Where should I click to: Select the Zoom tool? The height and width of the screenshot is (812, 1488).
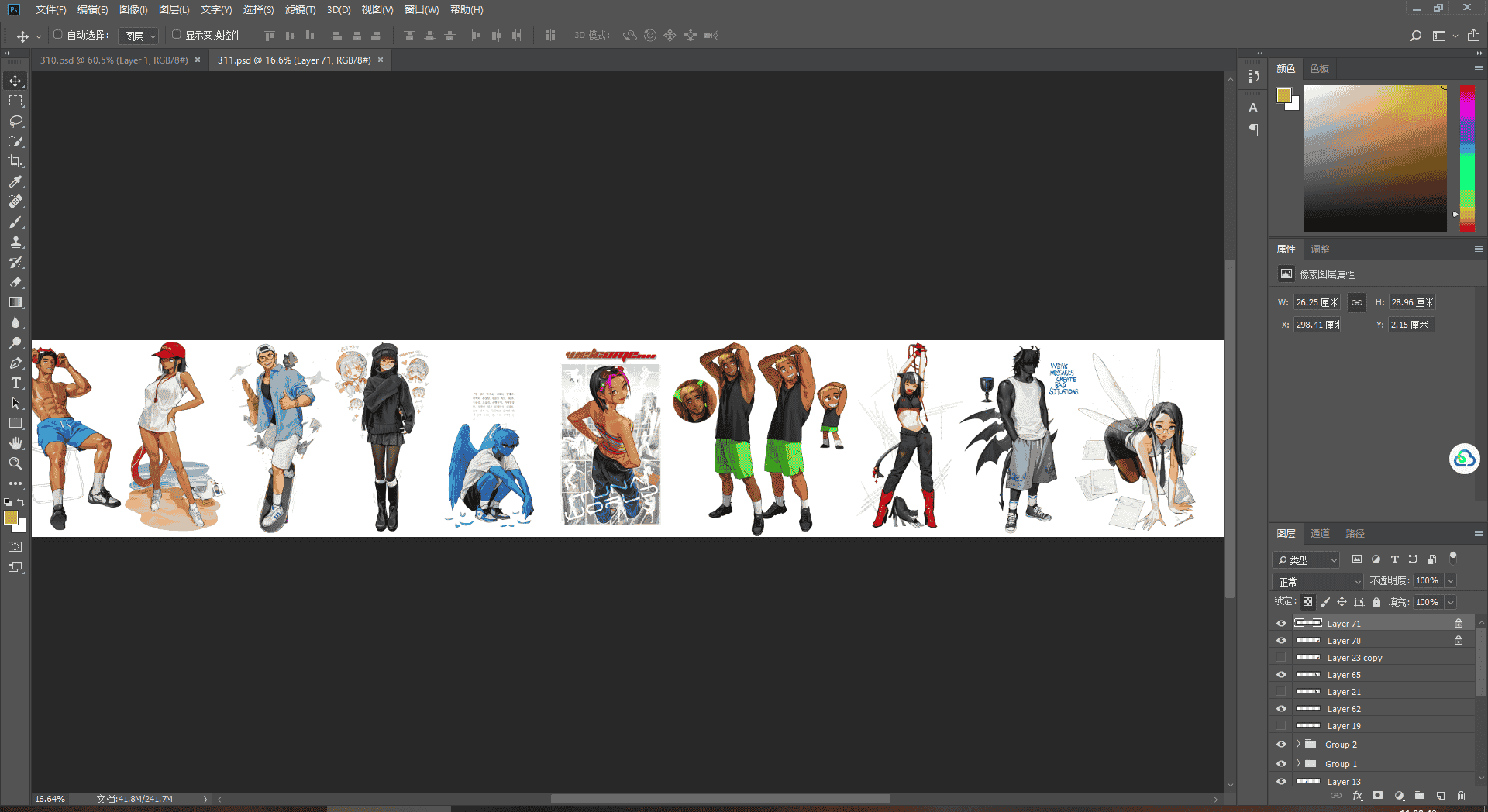15,463
